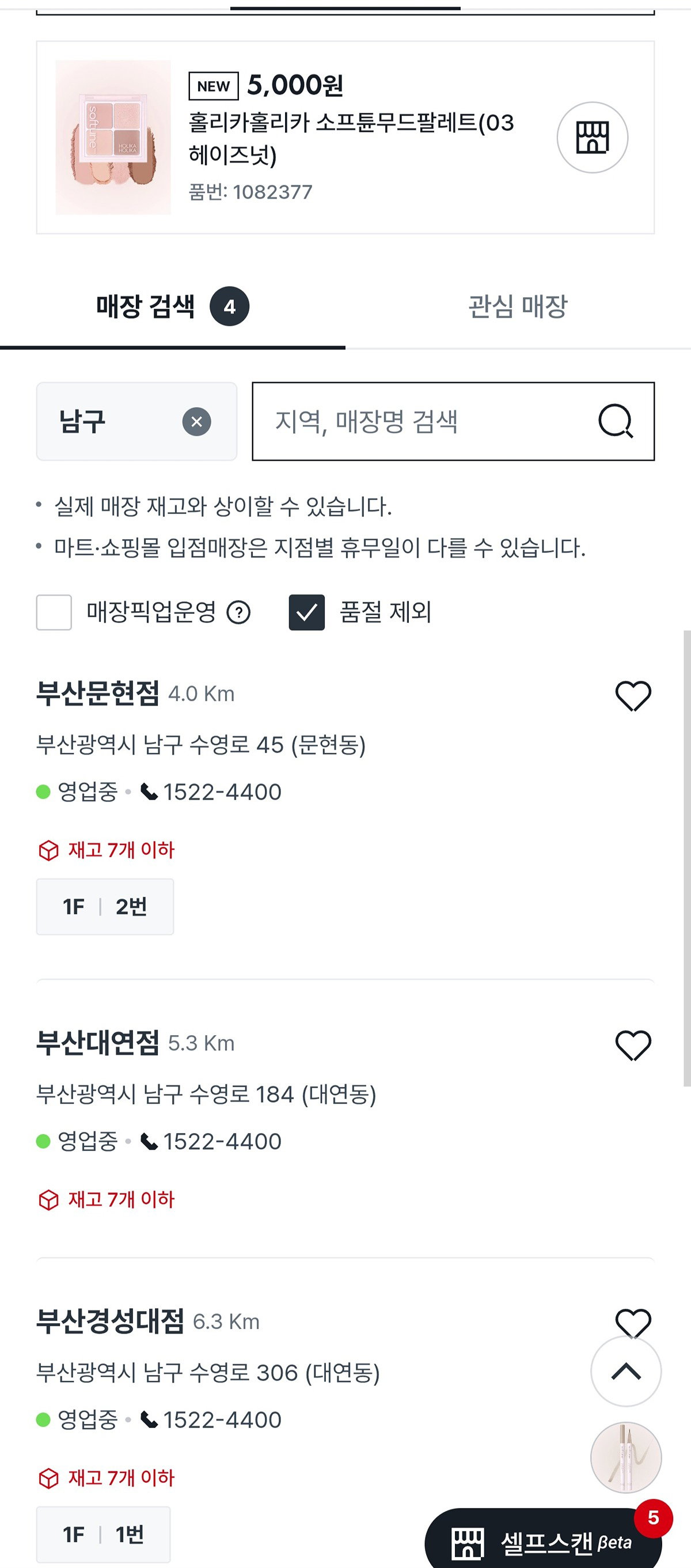Favorite 부산경성대점 with heart icon
This screenshot has height=1568, width=691.
(x=633, y=1322)
